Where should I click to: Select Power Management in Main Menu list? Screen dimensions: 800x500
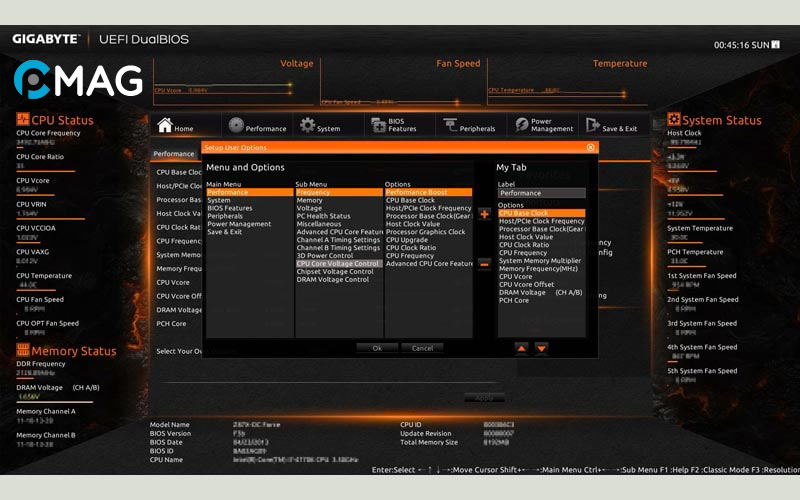point(239,224)
